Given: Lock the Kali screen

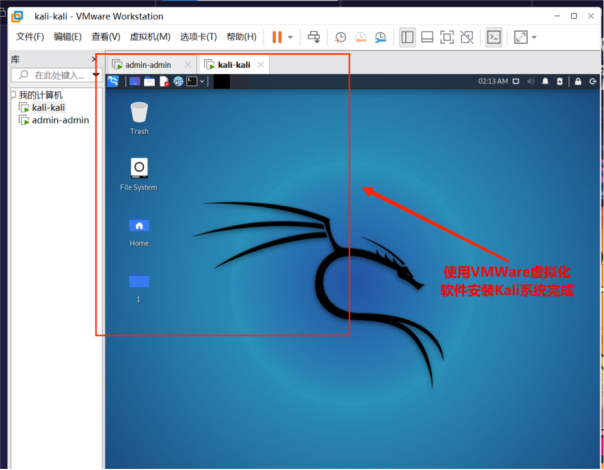Looking at the screenshot, I should pos(578,81).
